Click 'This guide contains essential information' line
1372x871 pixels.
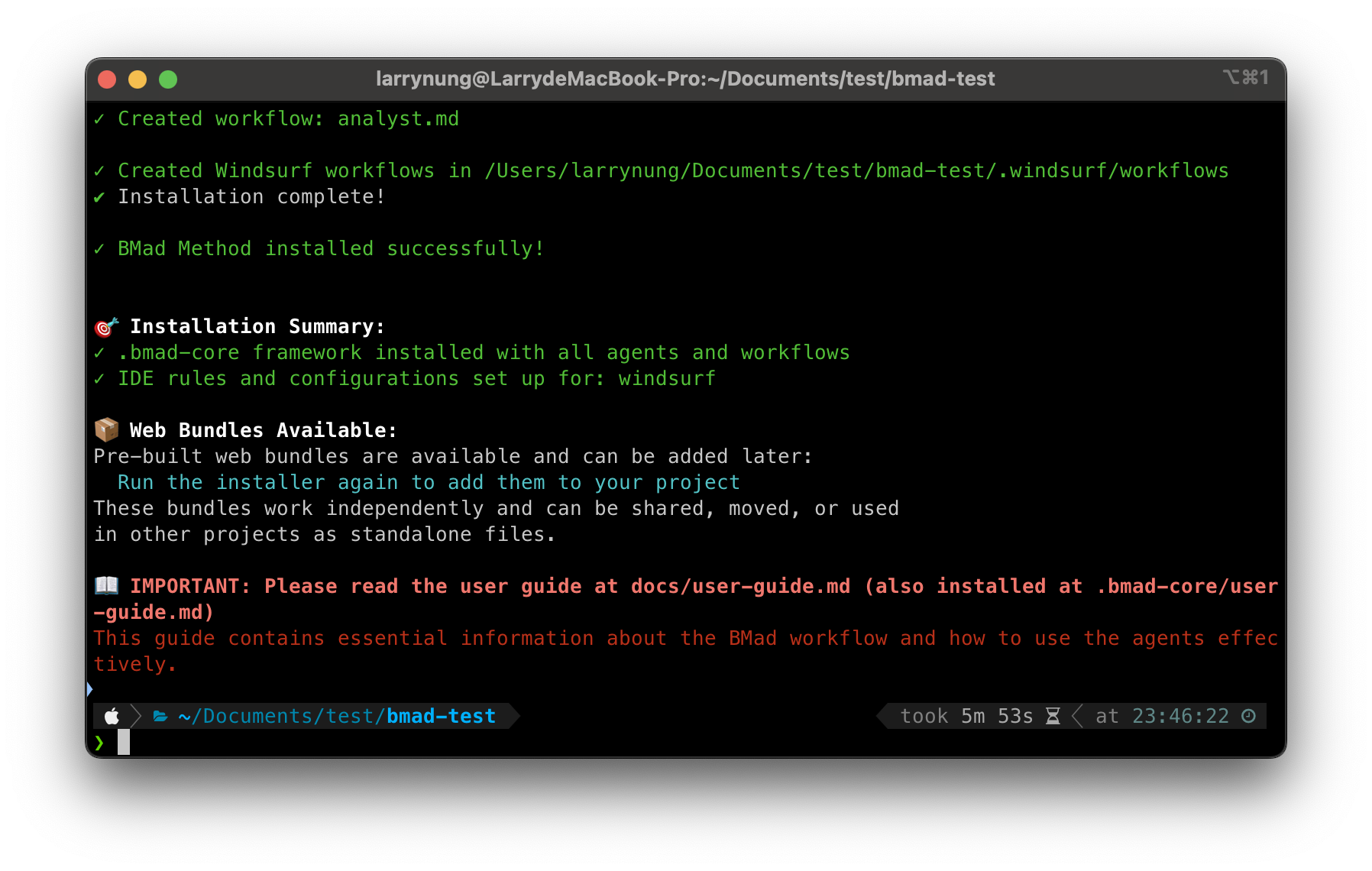click(685, 651)
